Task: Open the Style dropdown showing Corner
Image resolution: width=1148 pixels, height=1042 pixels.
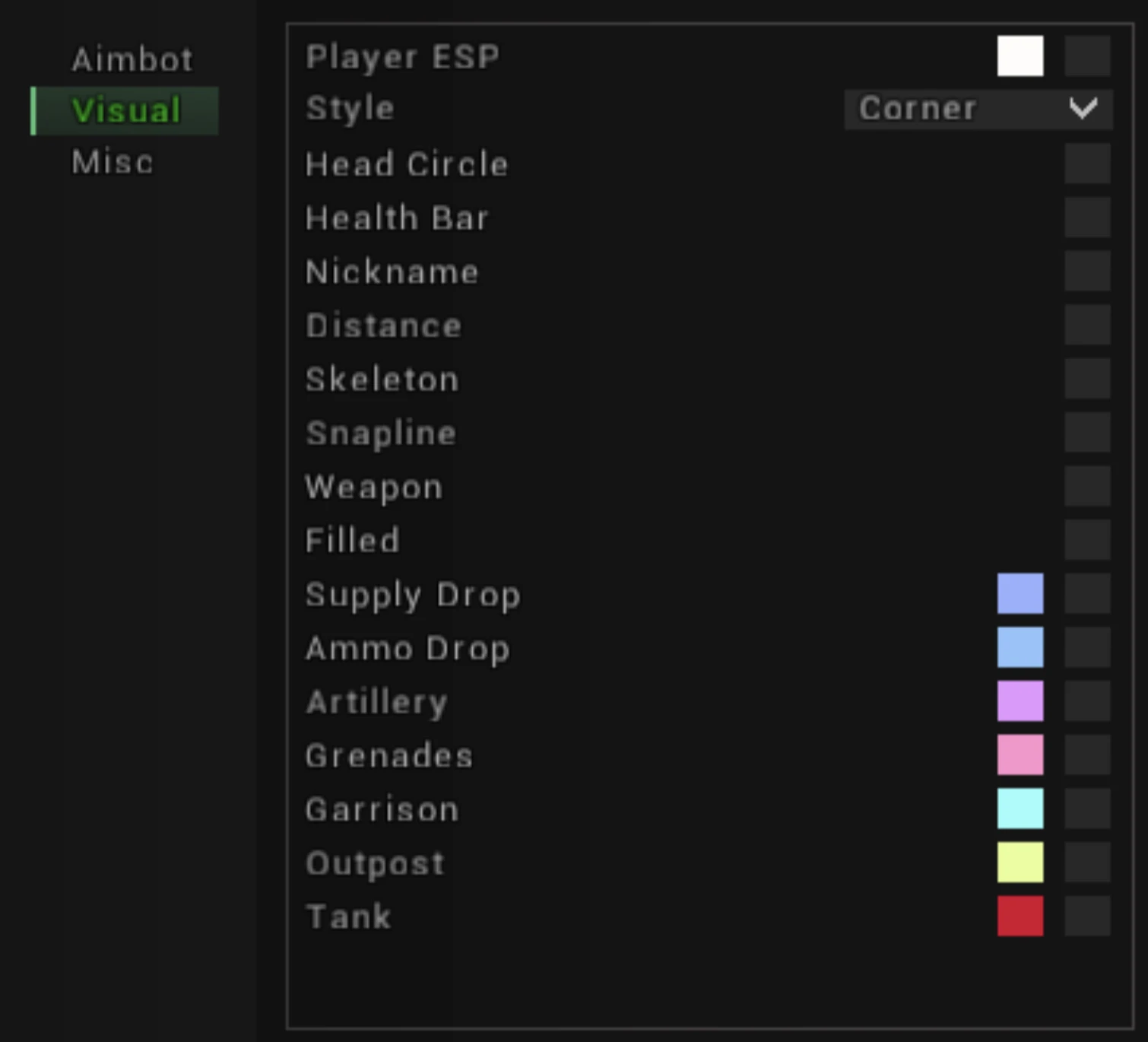Action: 978,109
